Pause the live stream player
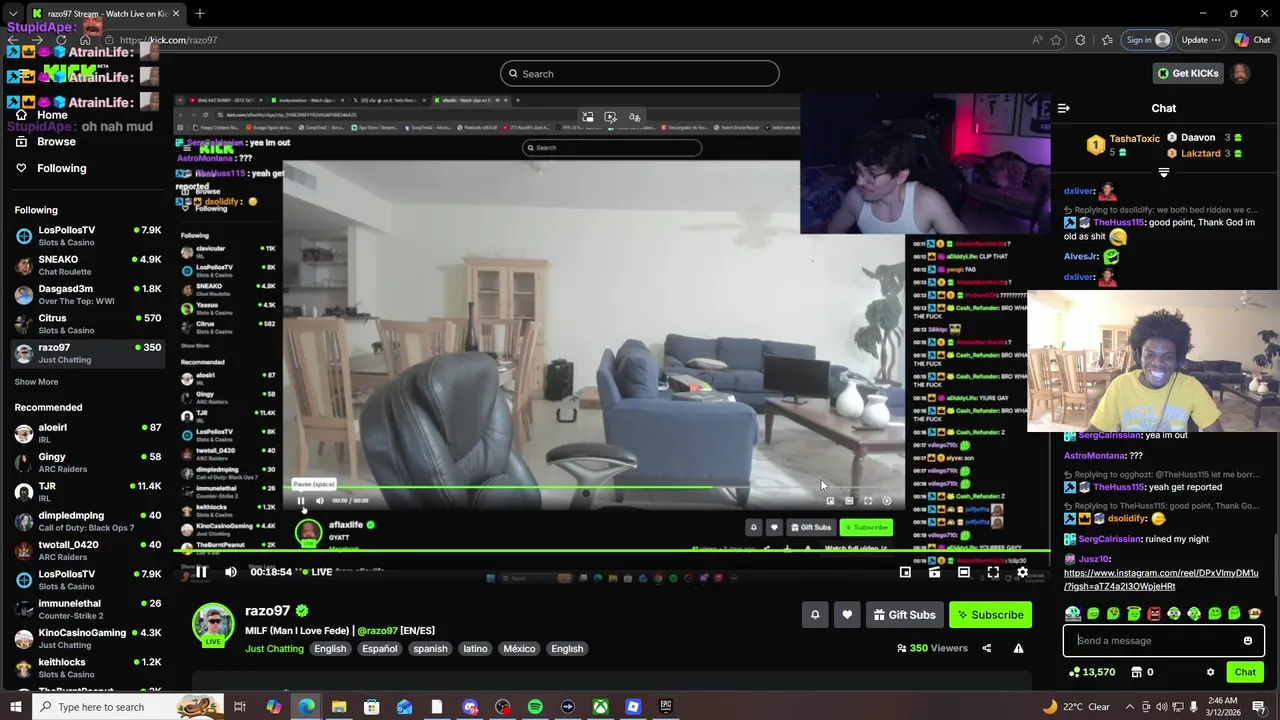Image resolution: width=1280 pixels, height=720 pixels. (x=201, y=572)
